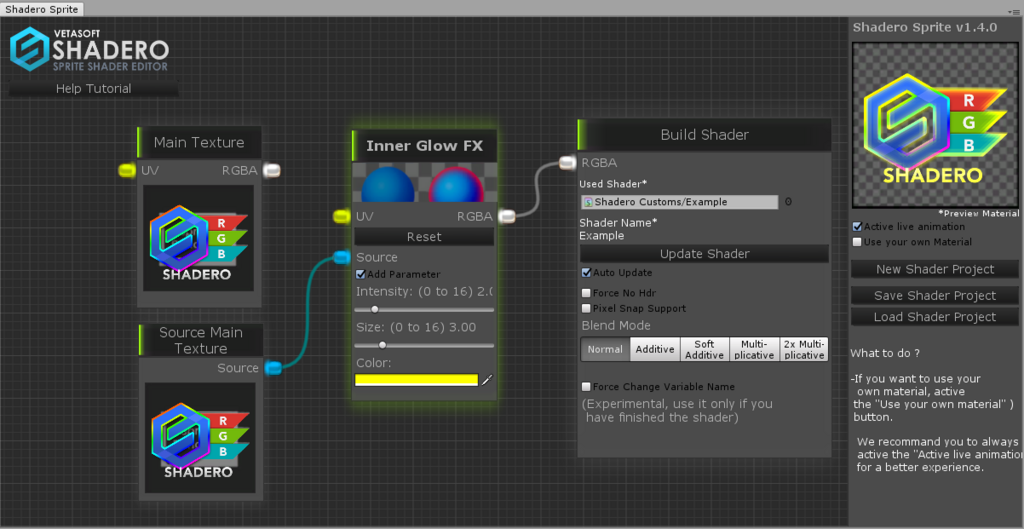Click the Vetasoft Shadero logo
Image resolution: width=1024 pixels, height=529 pixels.
89,48
